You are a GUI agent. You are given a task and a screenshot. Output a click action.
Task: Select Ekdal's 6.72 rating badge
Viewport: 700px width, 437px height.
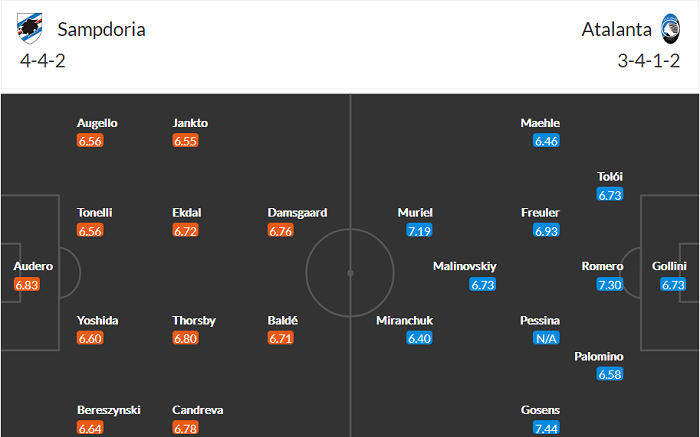[186, 231]
